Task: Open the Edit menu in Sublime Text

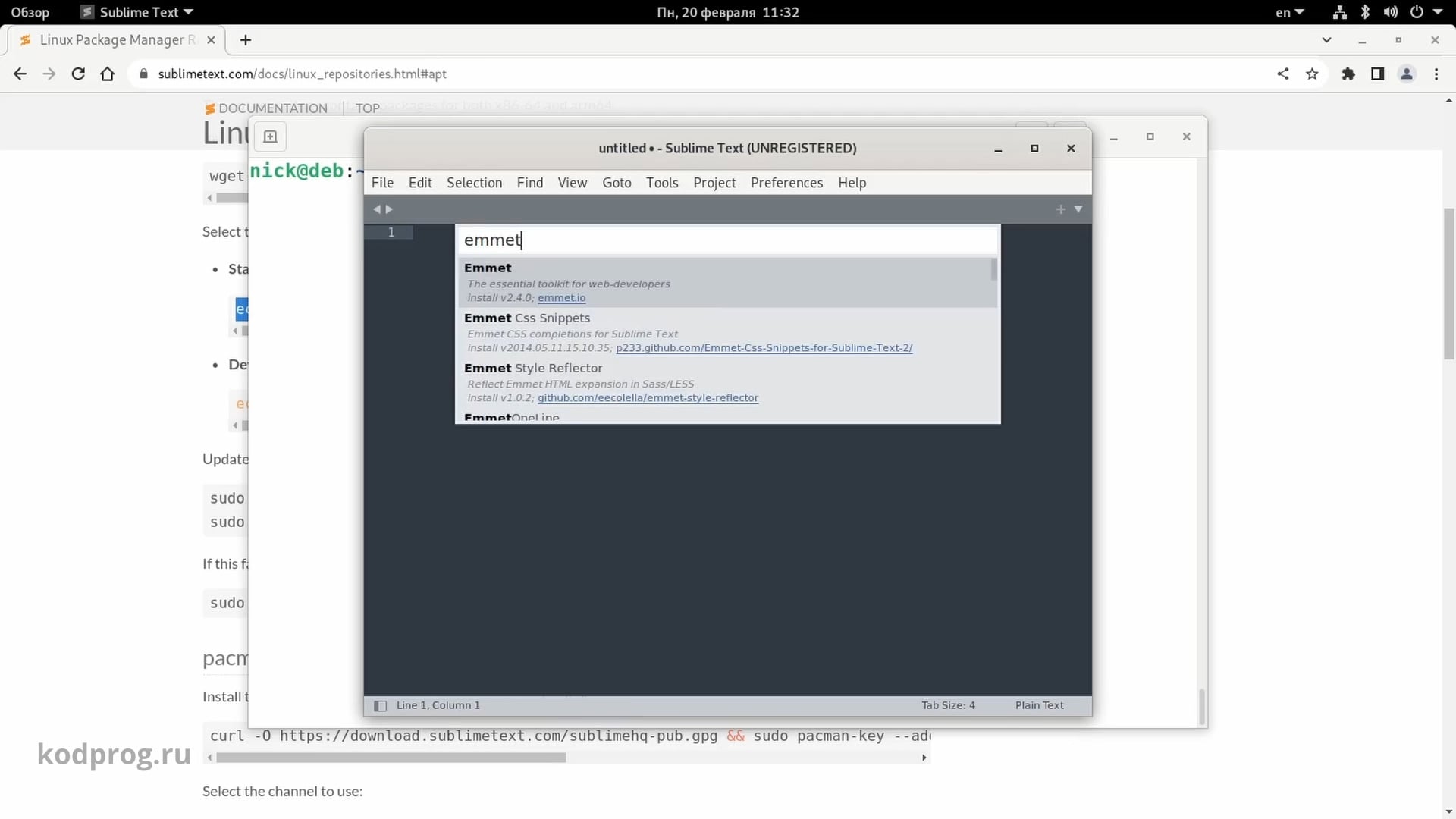Action: tap(420, 183)
